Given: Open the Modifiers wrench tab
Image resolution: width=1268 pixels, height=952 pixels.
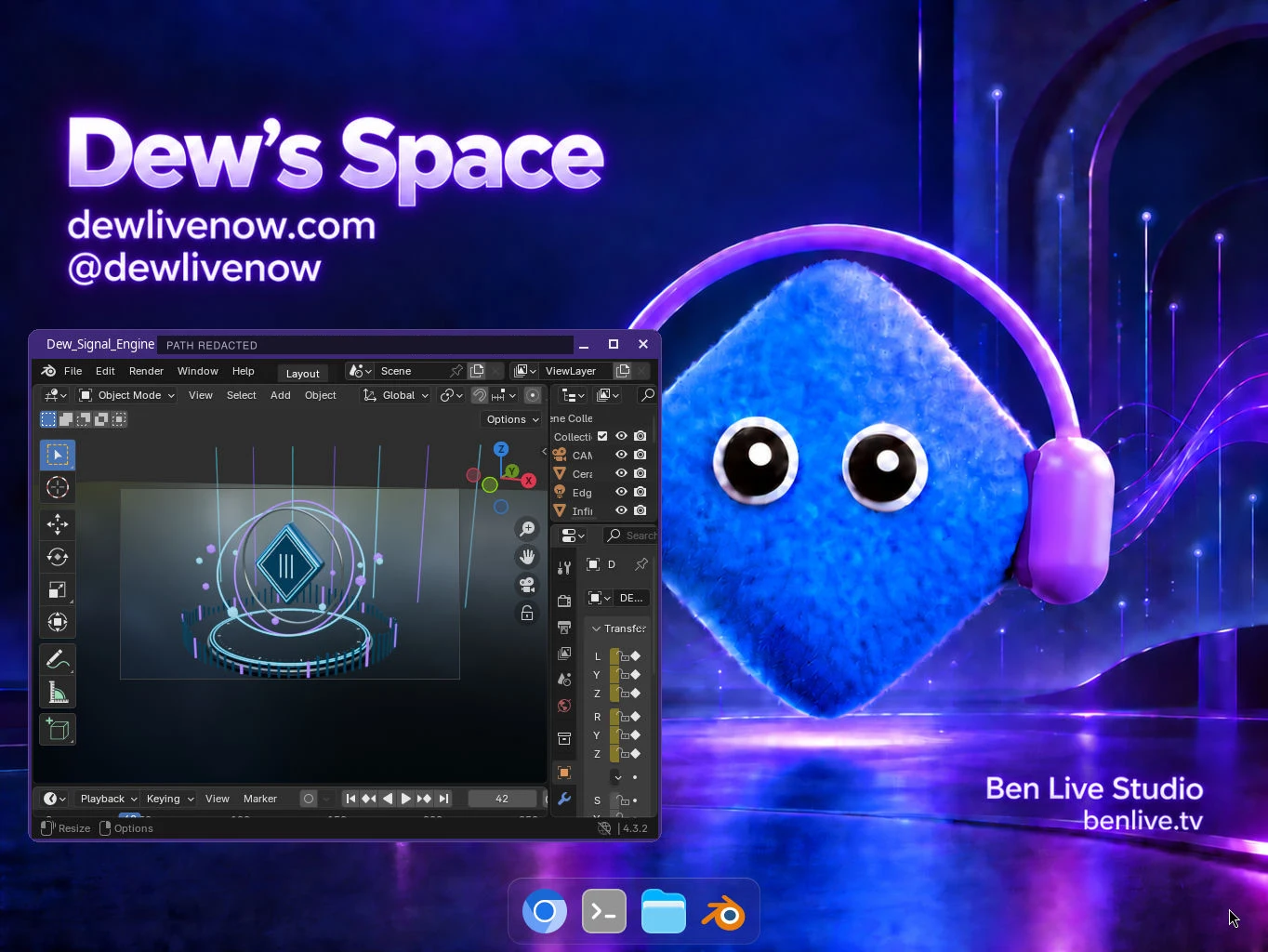Looking at the screenshot, I should (564, 799).
